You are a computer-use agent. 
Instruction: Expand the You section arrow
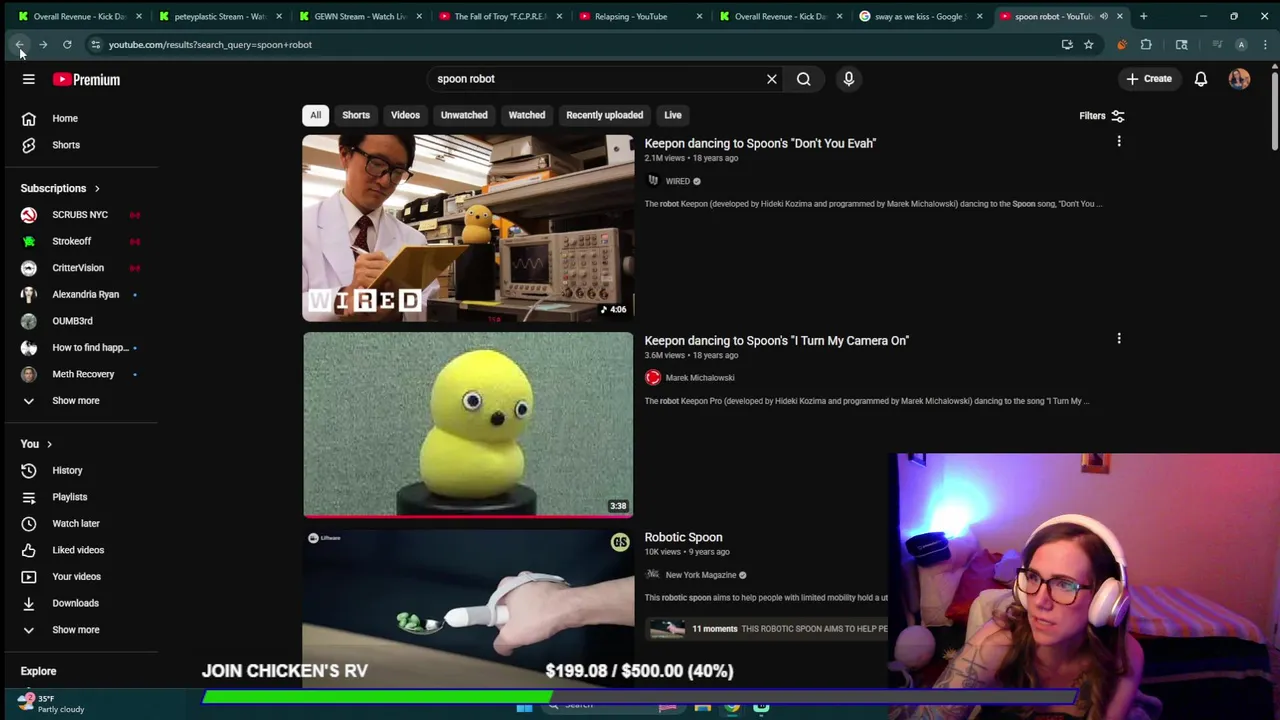(x=49, y=444)
